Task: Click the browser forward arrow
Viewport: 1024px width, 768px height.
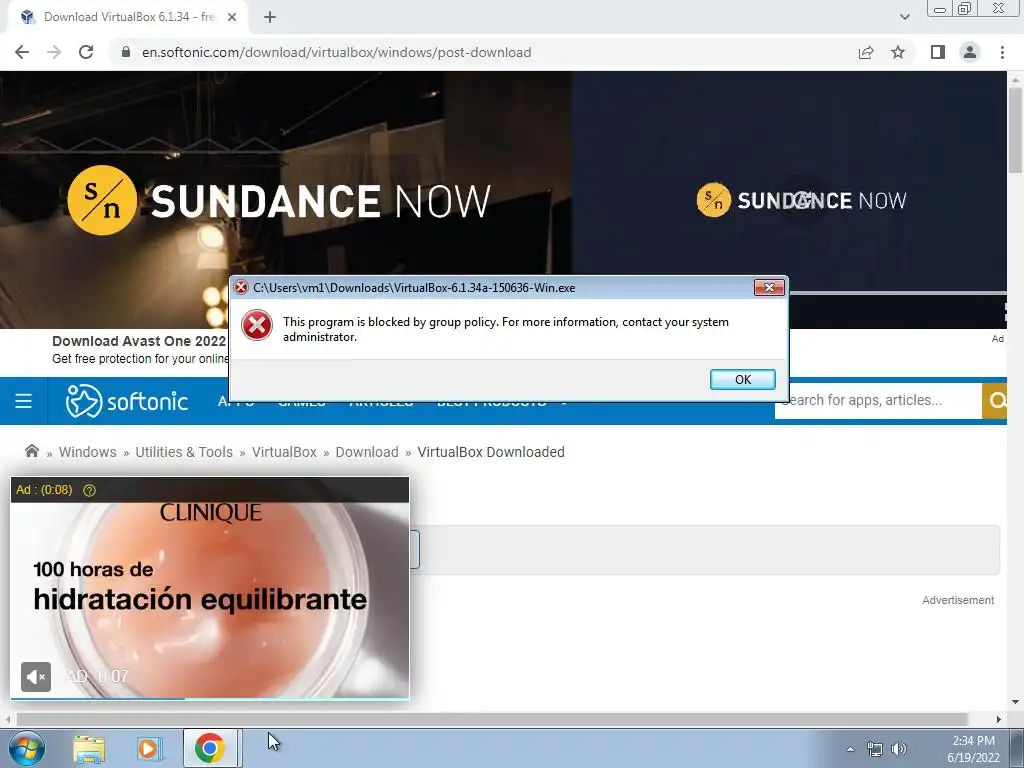Action: (54, 52)
